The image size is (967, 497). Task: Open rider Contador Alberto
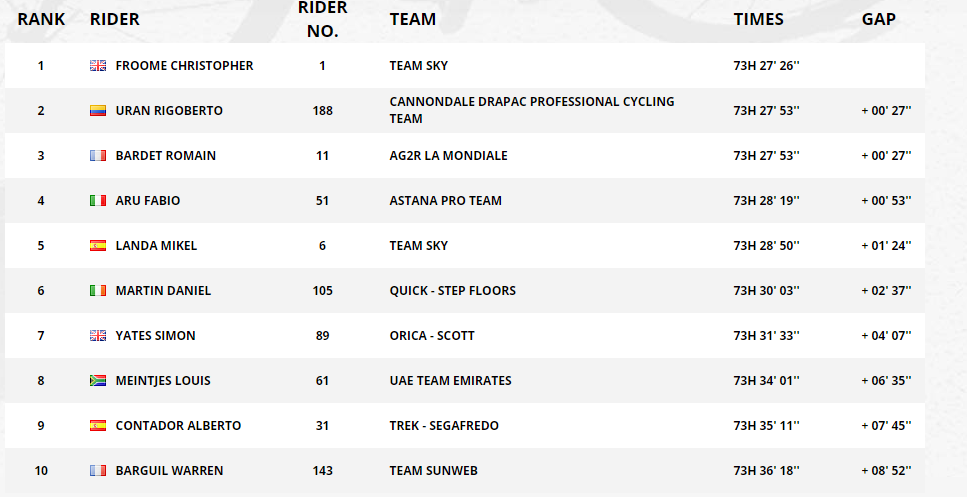click(178, 425)
